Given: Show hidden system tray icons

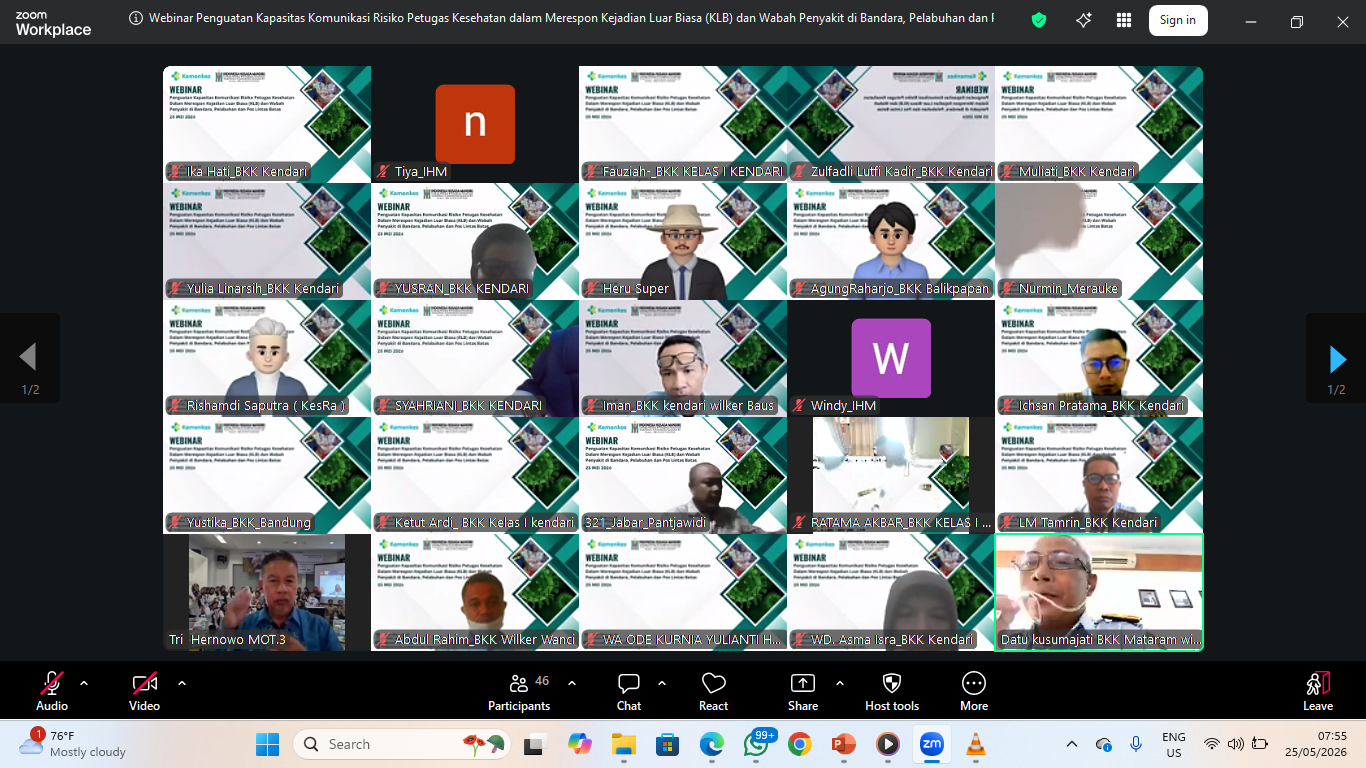Looking at the screenshot, I should [1072, 744].
